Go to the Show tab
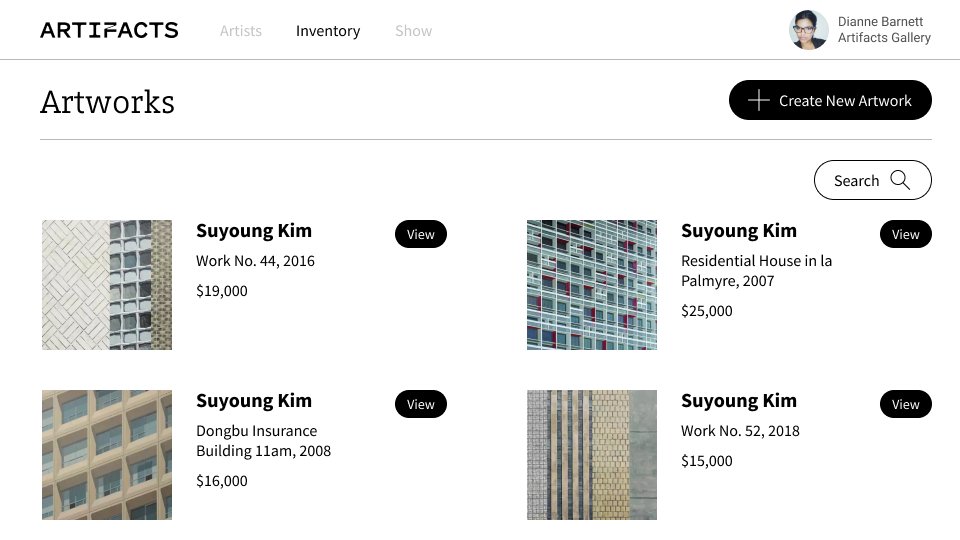The image size is (960, 540). (413, 31)
